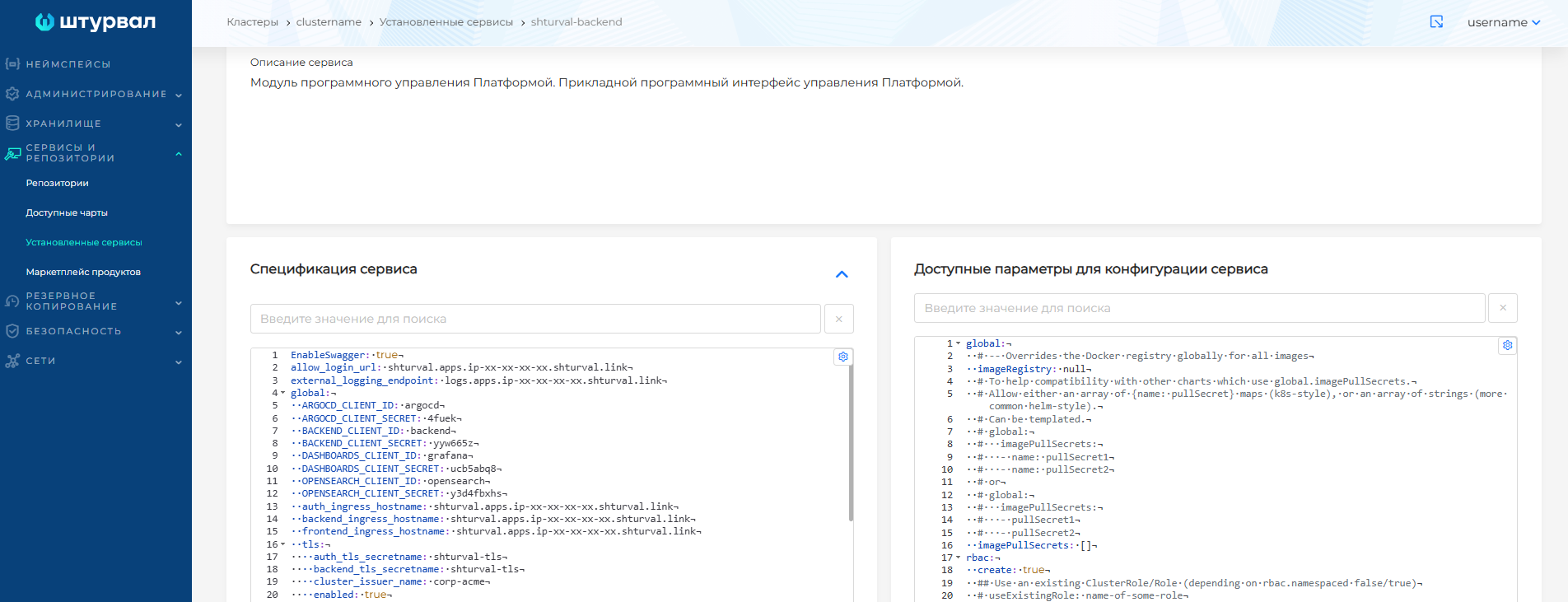Go to Установленные сервисы breadcrumb
This screenshot has width=1568, height=602.
(446, 22)
